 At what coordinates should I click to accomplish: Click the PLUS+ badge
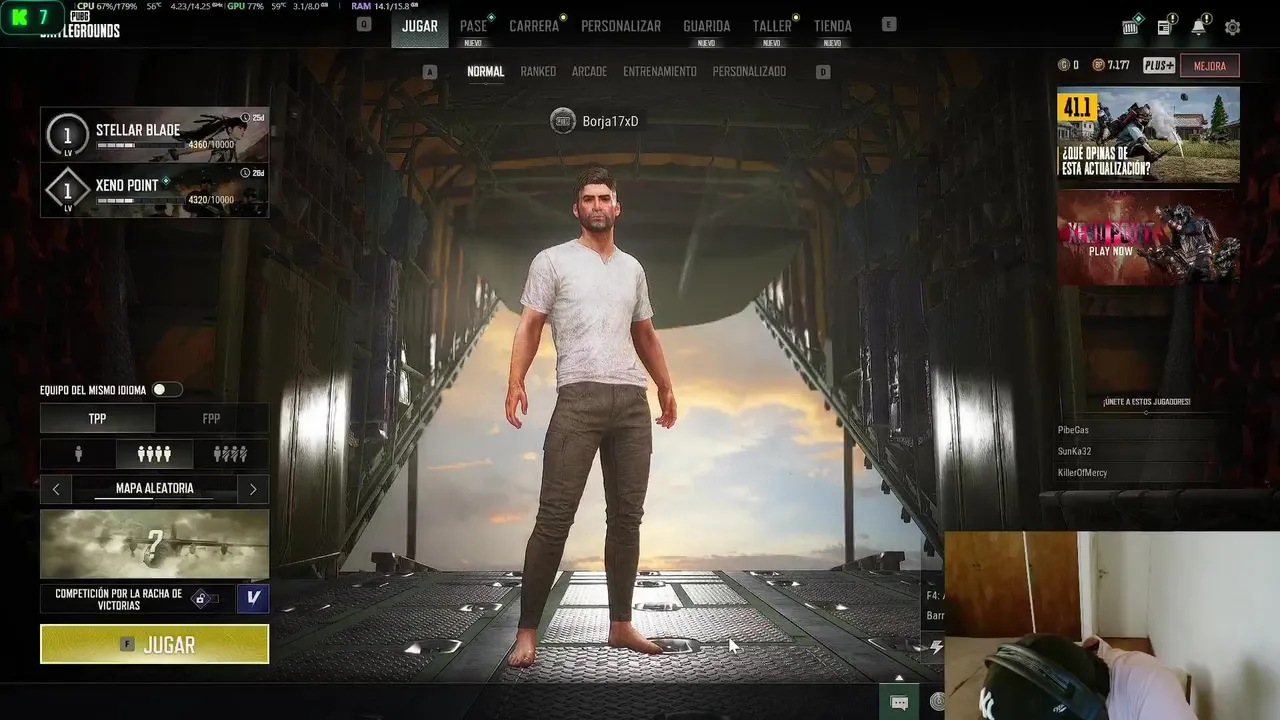[x=1159, y=65]
